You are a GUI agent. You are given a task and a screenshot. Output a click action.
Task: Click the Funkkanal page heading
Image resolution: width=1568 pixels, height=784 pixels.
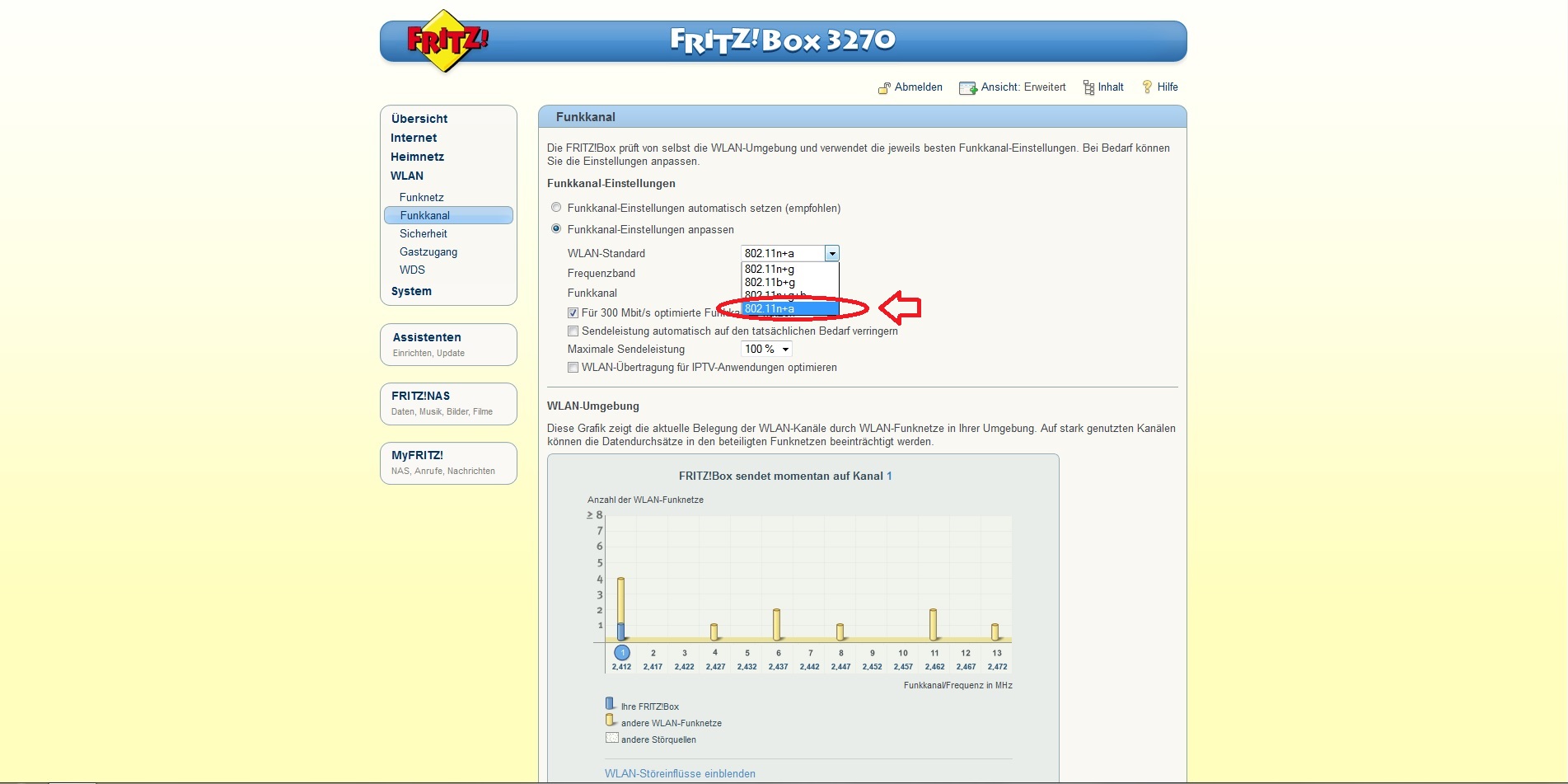click(x=586, y=117)
